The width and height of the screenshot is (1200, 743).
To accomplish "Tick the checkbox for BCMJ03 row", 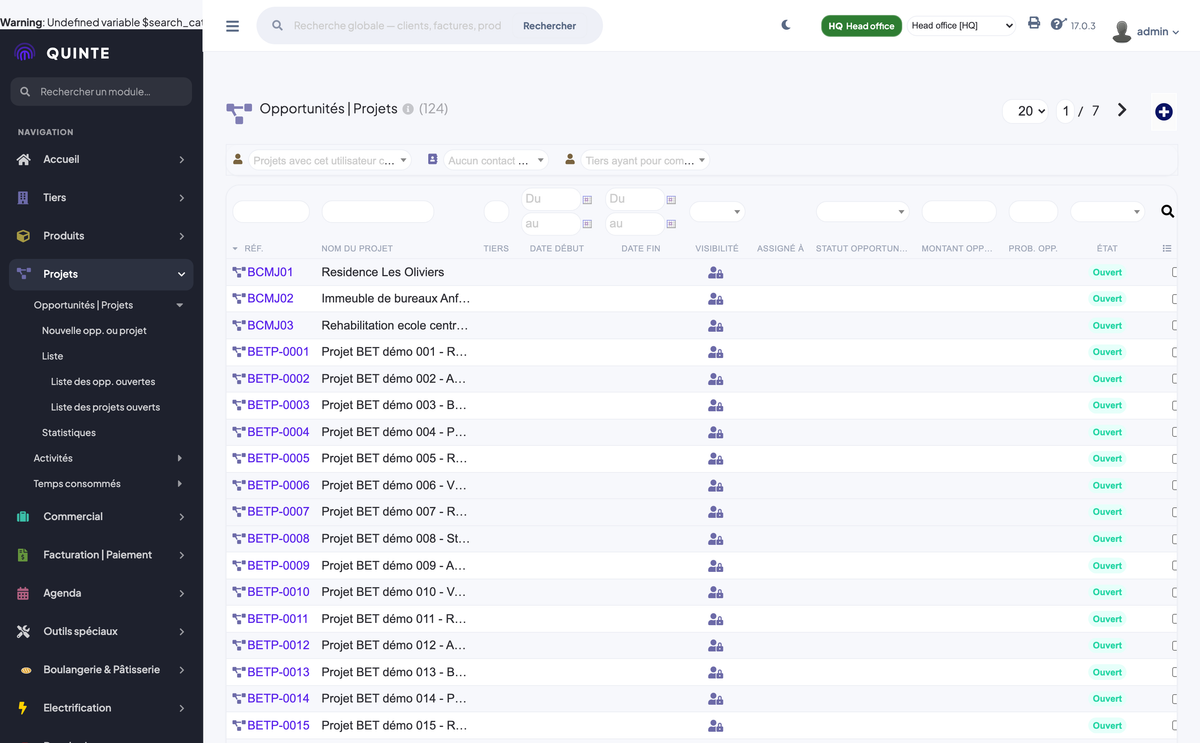I will tap(1176, 325).
